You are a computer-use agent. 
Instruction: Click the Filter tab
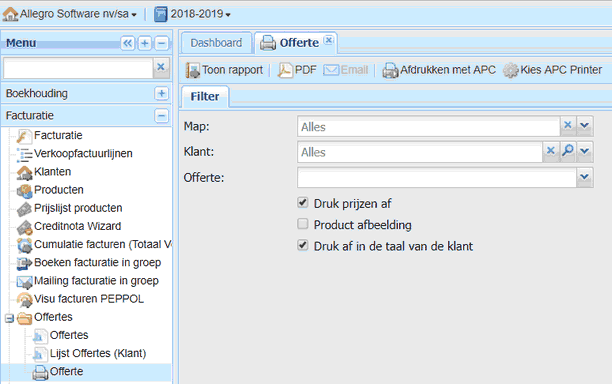[x=205, y=96]
